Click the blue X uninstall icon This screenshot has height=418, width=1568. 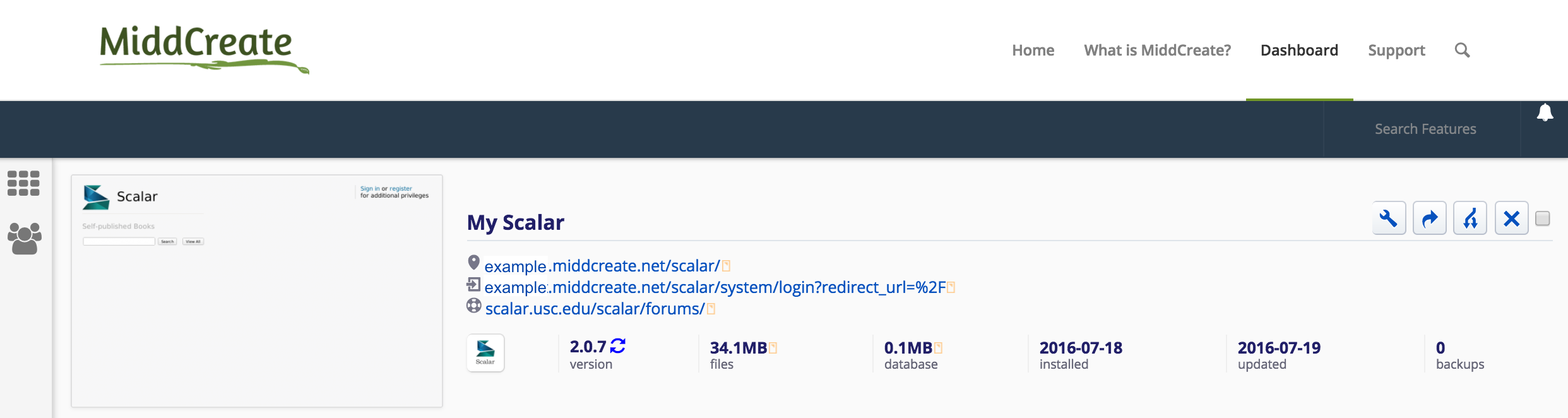1511,218
